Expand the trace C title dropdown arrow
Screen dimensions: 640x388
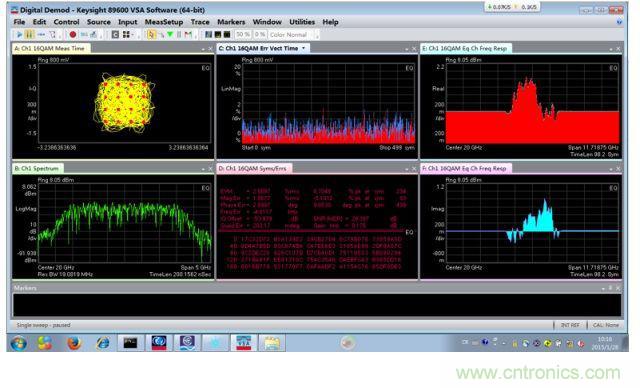click(303, 48)
